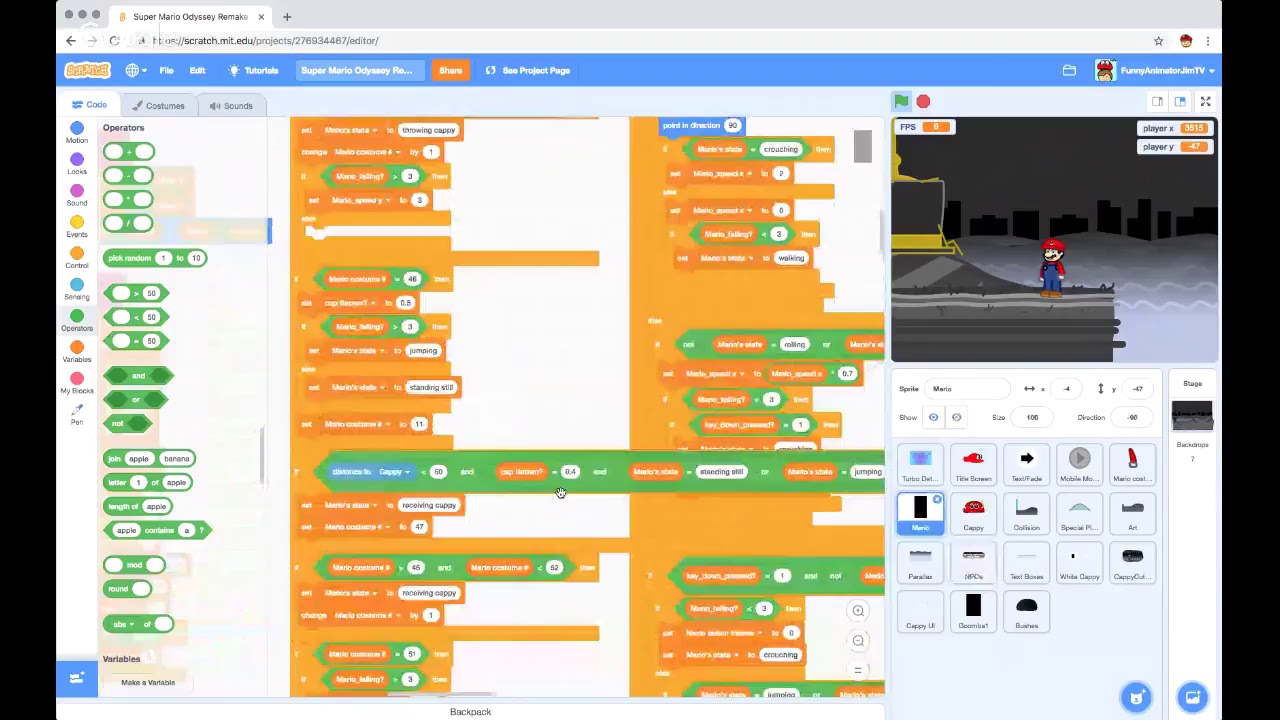Open Tutorials
This screenshot has height=720, width=1280.
click(x=253, y=70)
